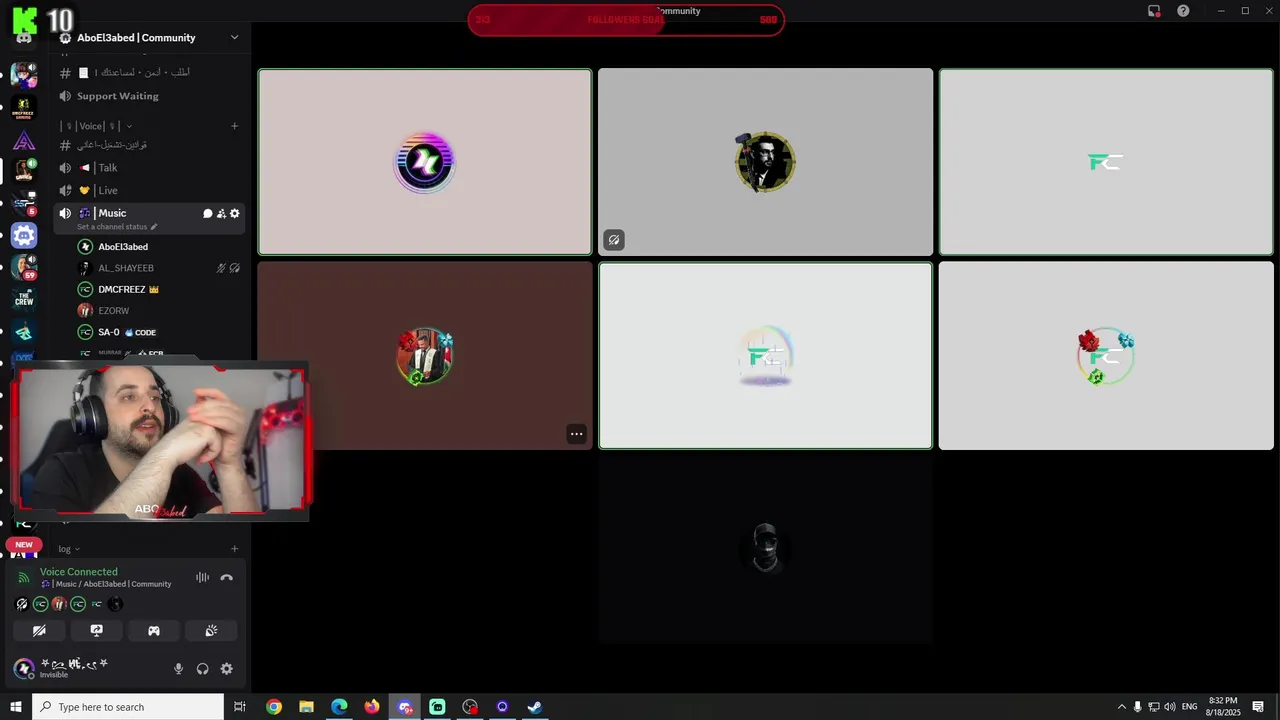This screenshot has width=1280, height=720.
Task: Select the top-right FC logo participant tile
Action: click(x=1106, y=162)
